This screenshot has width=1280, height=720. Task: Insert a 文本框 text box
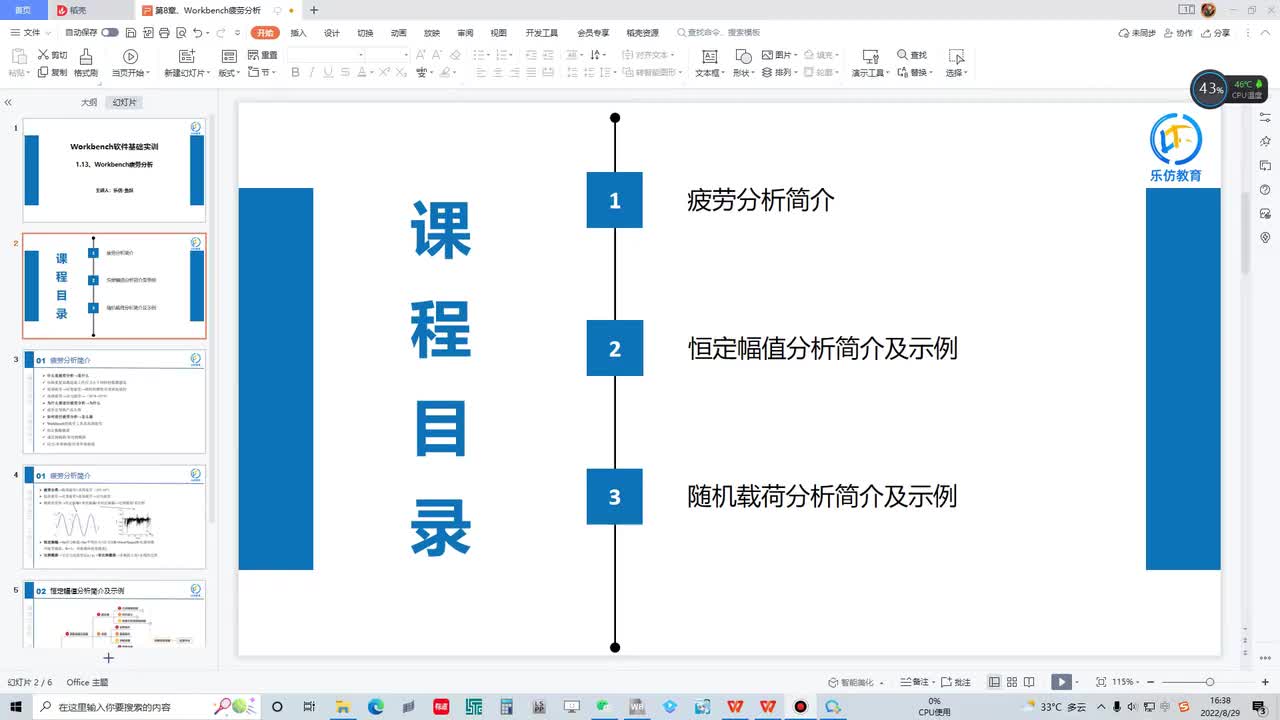[x=709, y=63]
